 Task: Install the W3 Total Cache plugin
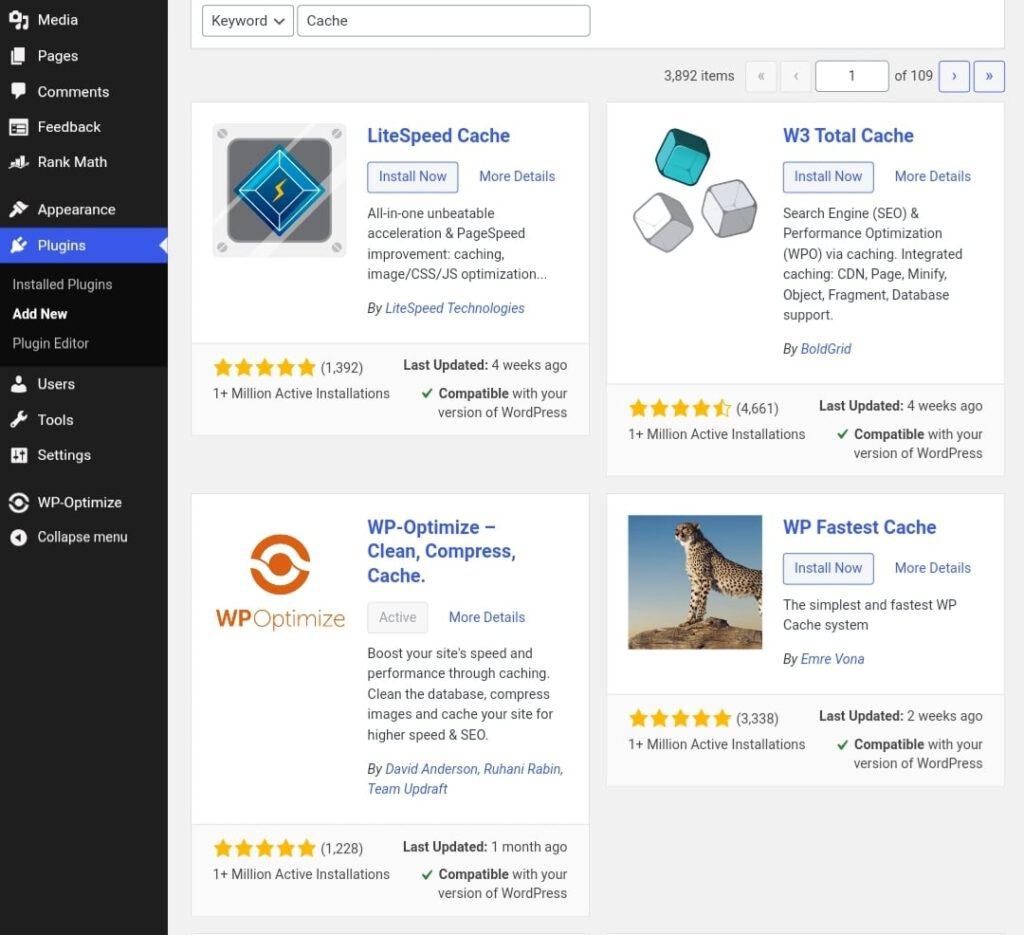tap(827, 177)
